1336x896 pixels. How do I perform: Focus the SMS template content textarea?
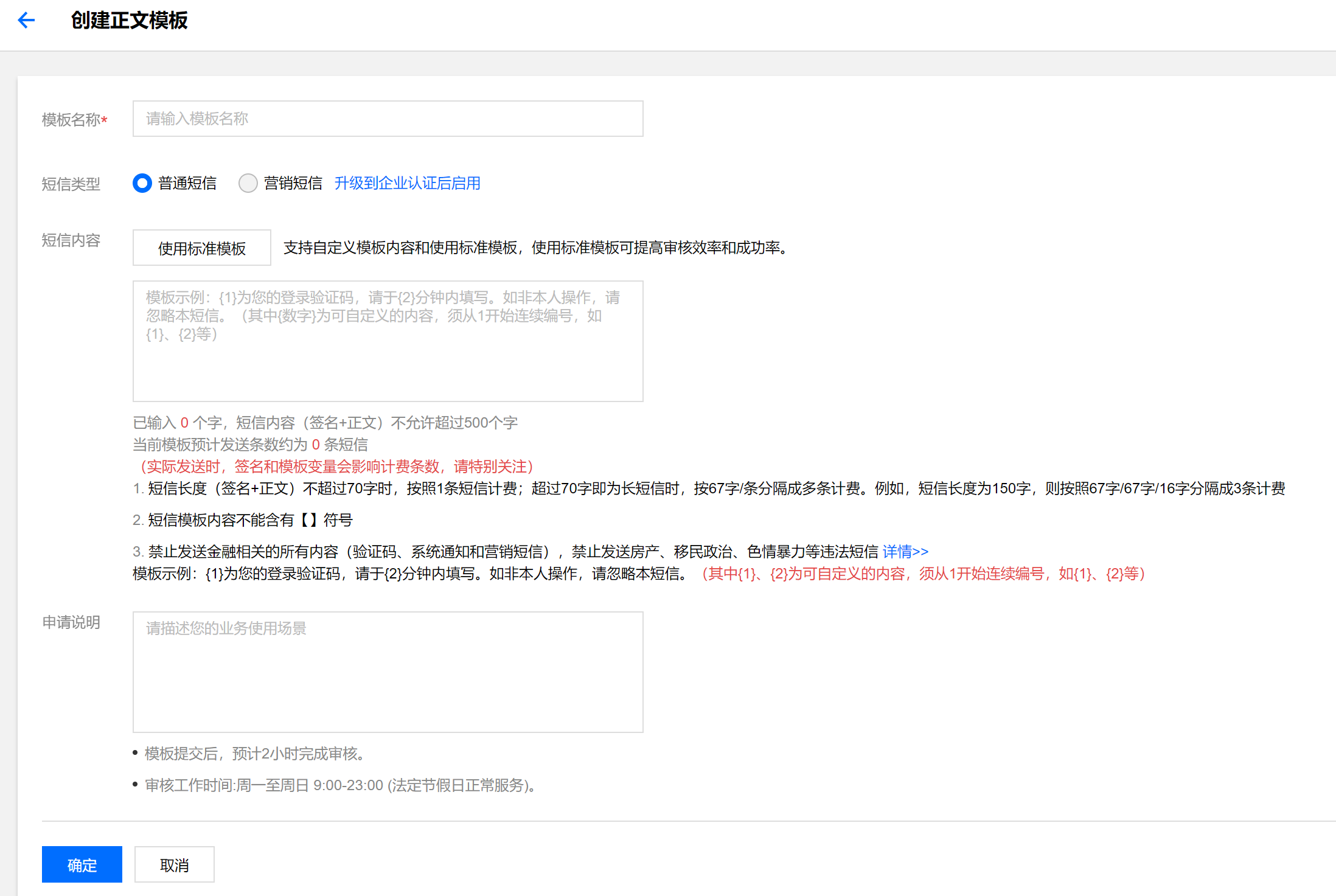[388, 341]
